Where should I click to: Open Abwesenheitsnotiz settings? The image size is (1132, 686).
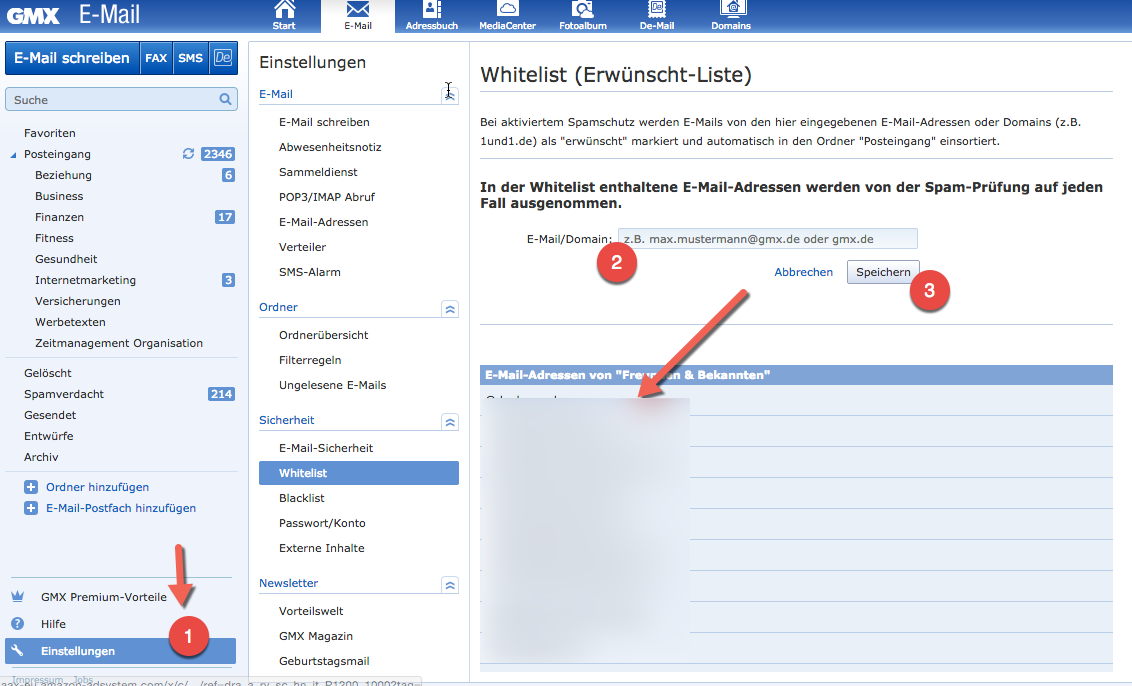click(330, 147)
